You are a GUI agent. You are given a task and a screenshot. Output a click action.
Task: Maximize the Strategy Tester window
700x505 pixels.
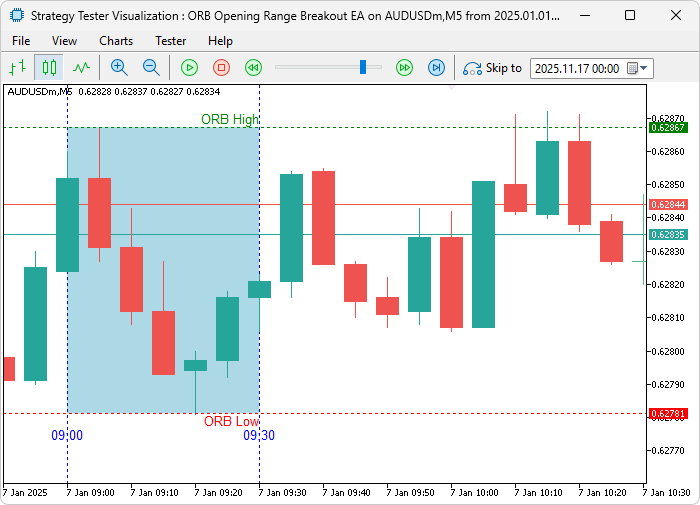(630, 16)
